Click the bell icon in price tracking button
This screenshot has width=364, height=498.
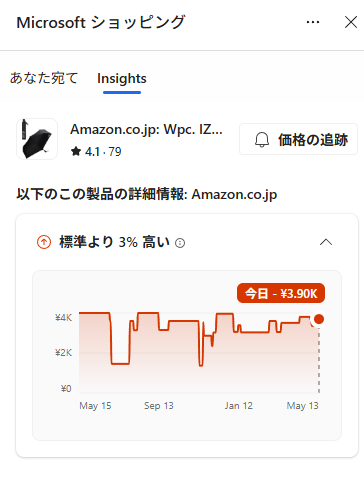(x=262, y=140)
